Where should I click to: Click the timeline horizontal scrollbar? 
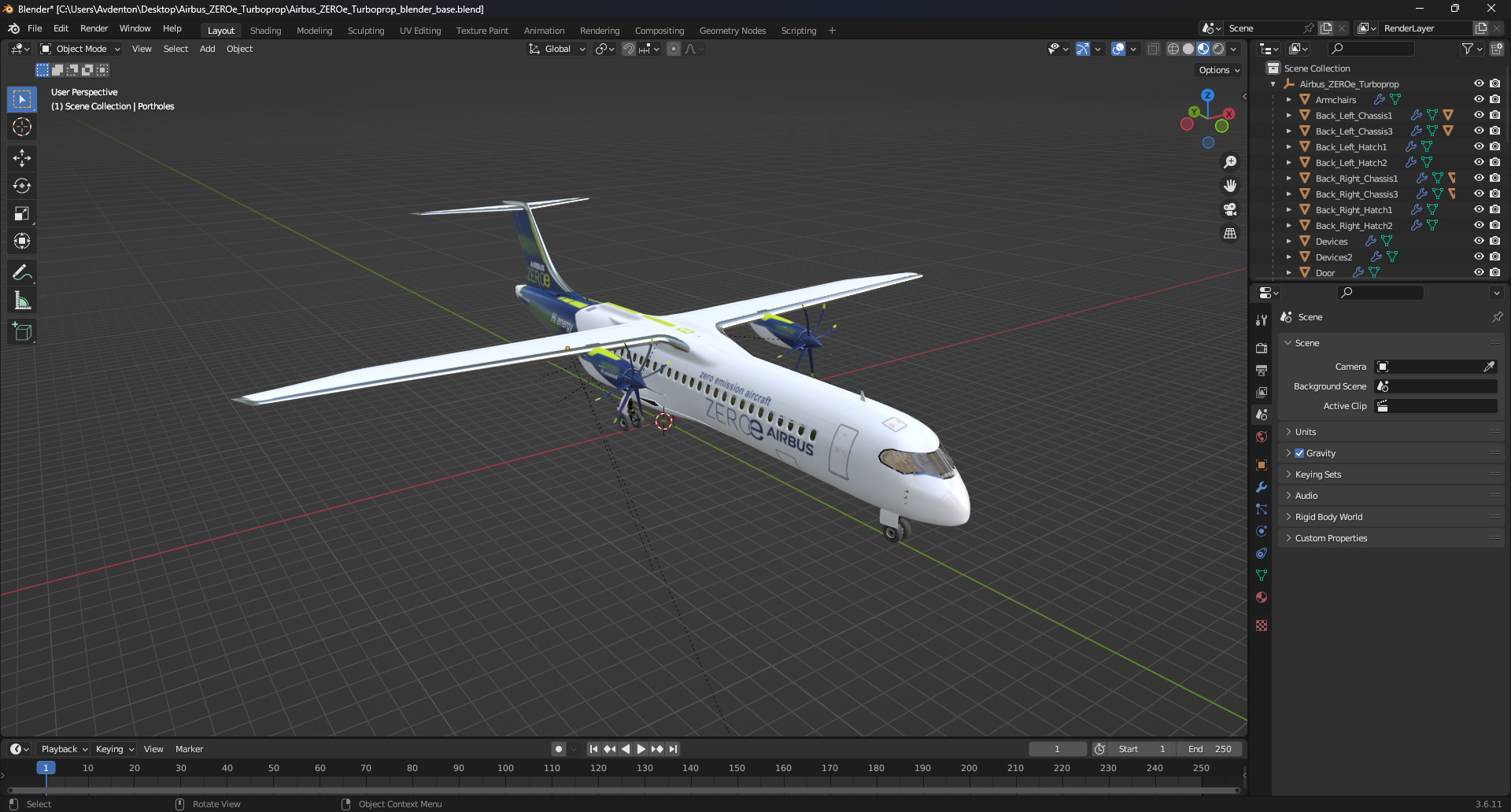[x=623, y=790]
